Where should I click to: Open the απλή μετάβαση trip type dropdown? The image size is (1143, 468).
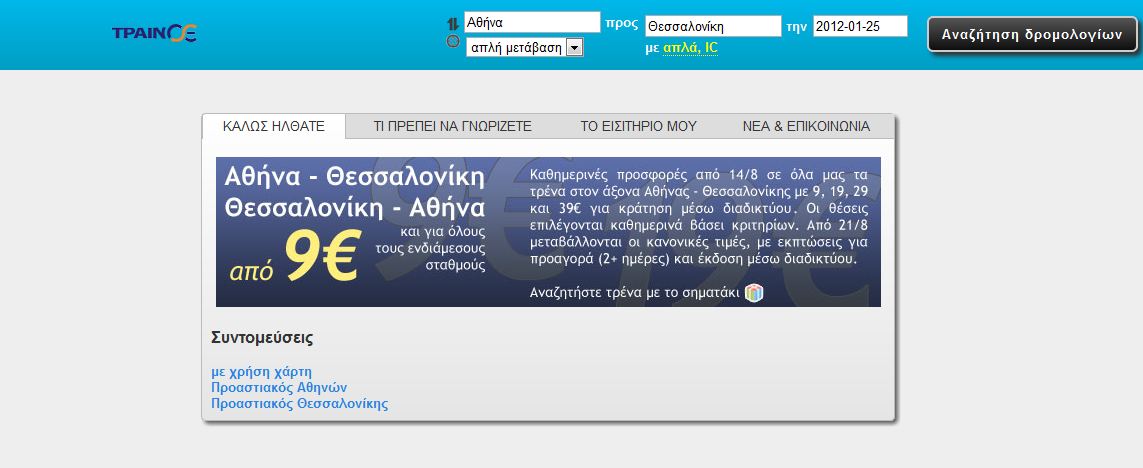pos(525,48)
